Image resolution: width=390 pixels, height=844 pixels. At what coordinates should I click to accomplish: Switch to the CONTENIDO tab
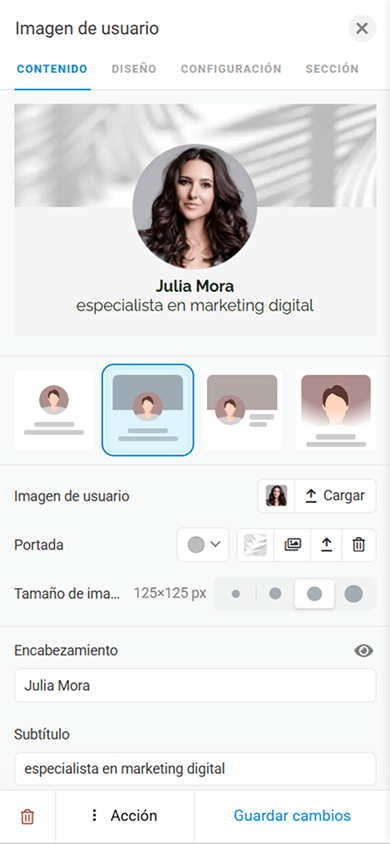coord(52,69)
